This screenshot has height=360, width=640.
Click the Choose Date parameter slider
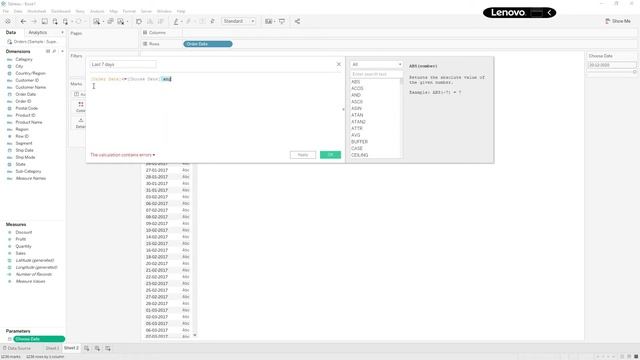click(x=611, y=71)
